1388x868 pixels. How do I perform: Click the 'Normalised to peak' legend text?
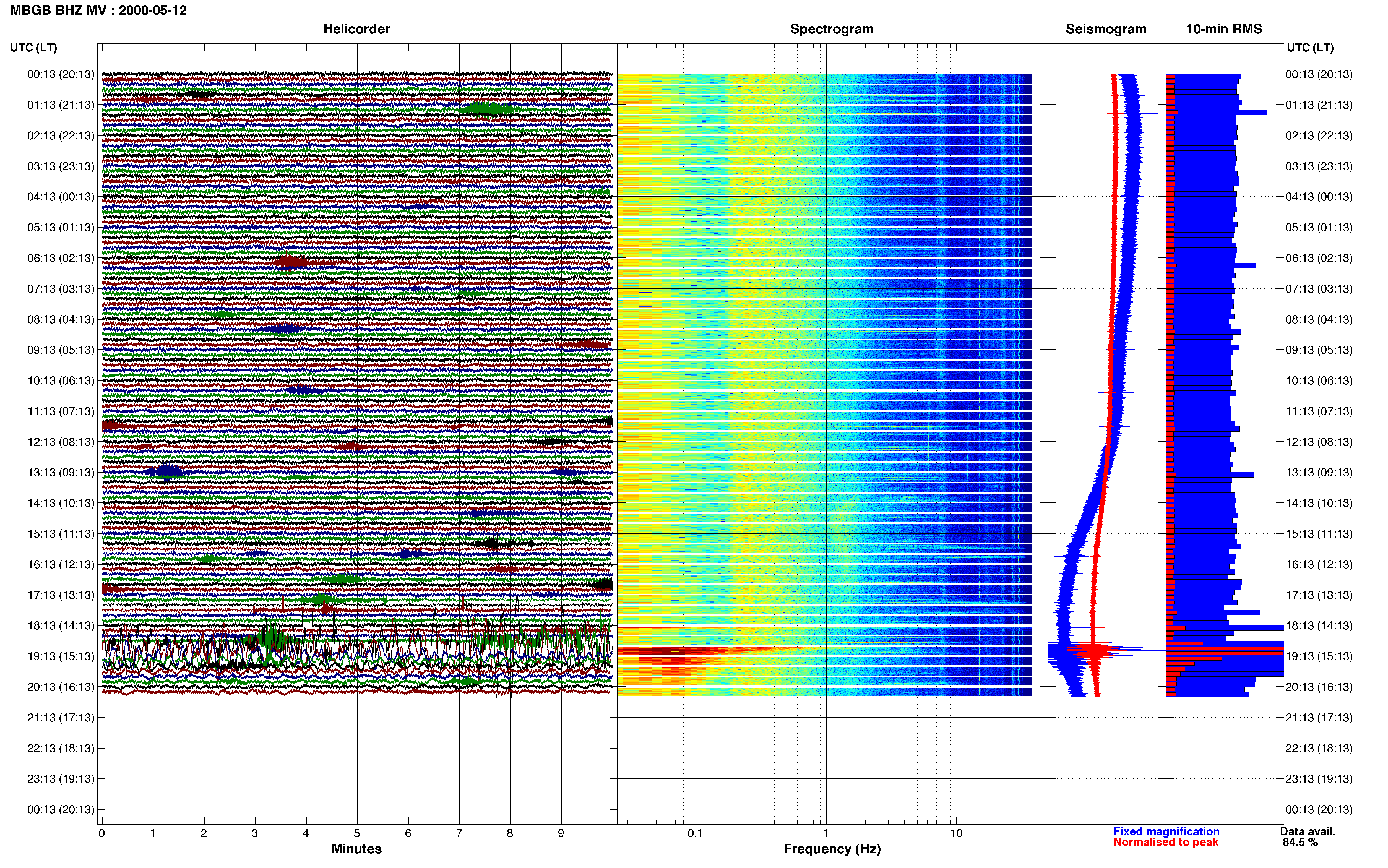tap(1166, 843)
